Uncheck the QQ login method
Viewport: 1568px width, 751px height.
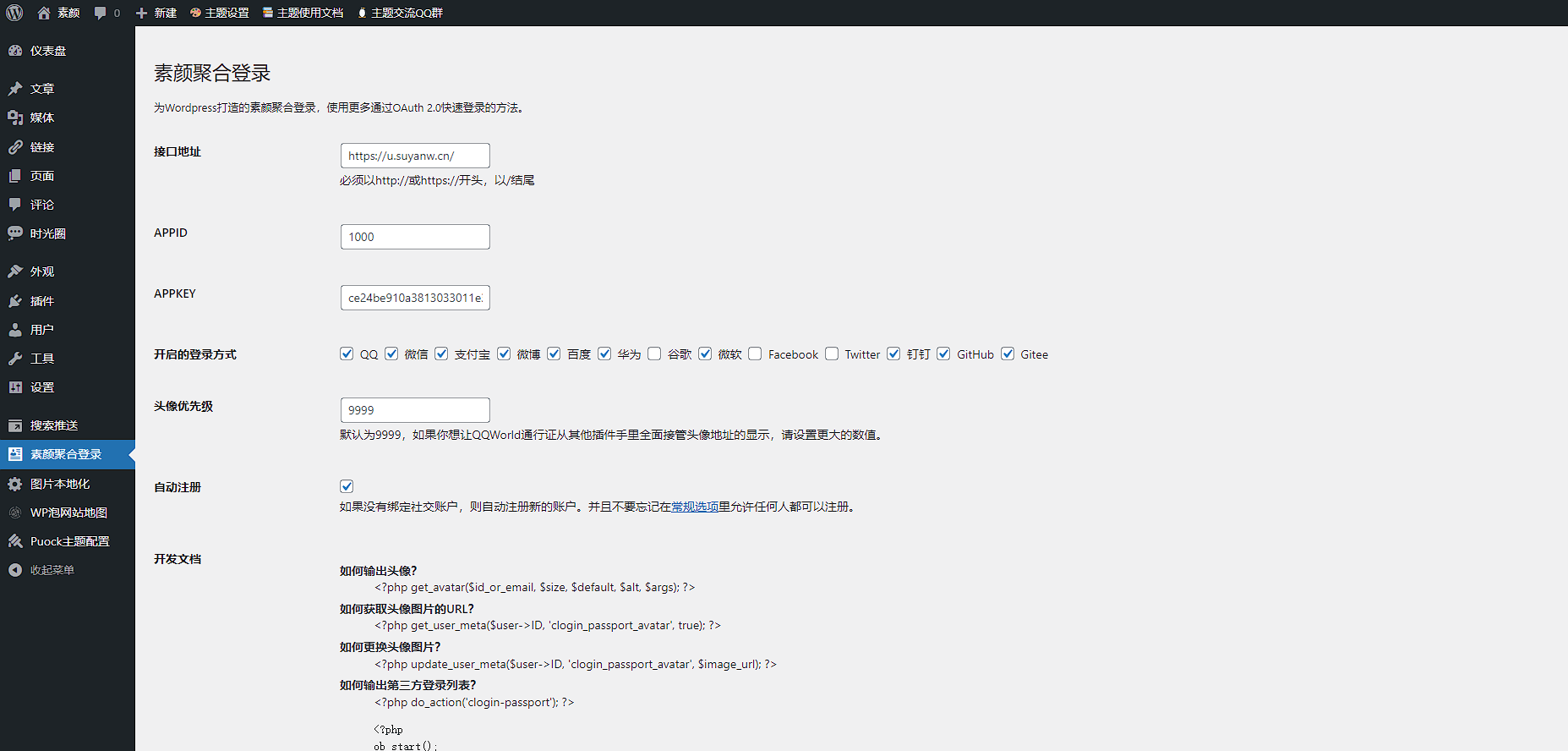(x=347, y=354)
